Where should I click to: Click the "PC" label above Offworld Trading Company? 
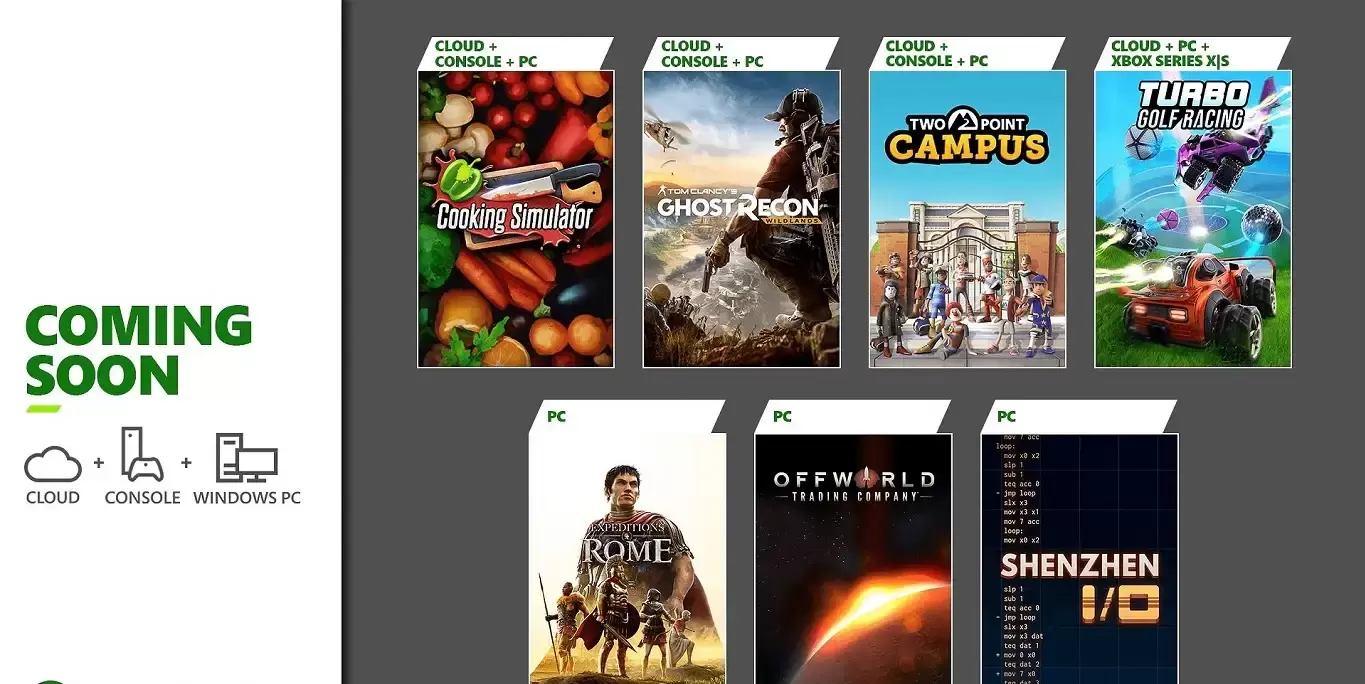tap(782, 417)
